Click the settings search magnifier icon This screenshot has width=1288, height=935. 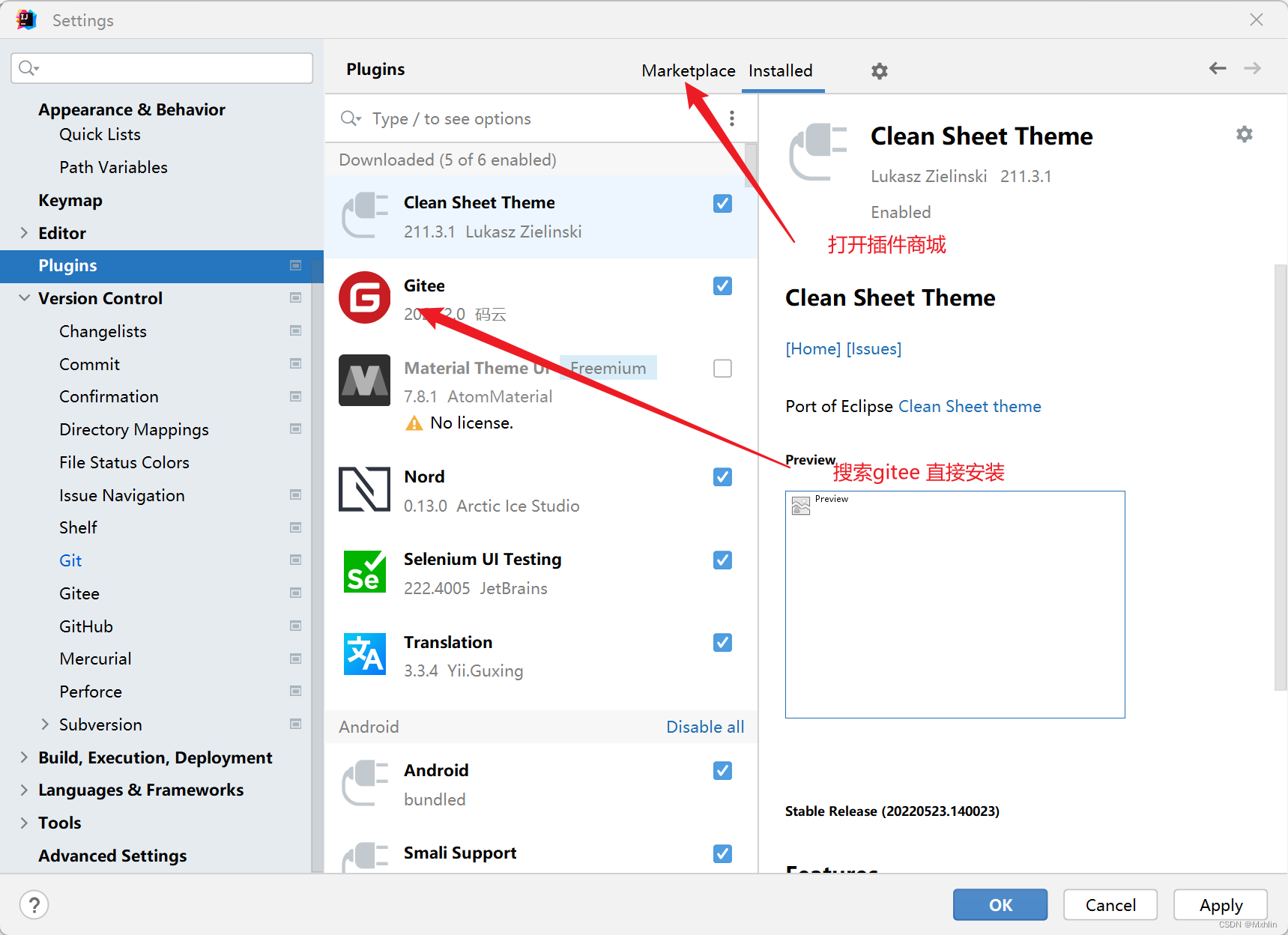click(x=28, y=68)
